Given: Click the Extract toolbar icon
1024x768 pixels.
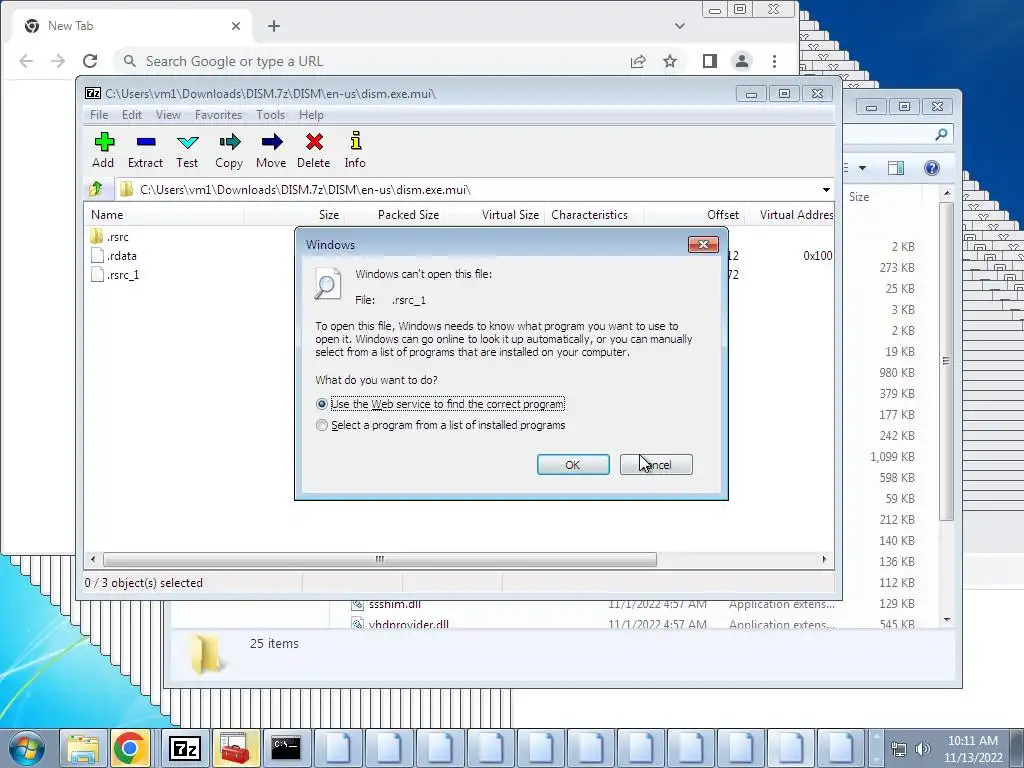Looking at the screenshot, I should pyautogui.click(x=145, y=150).
